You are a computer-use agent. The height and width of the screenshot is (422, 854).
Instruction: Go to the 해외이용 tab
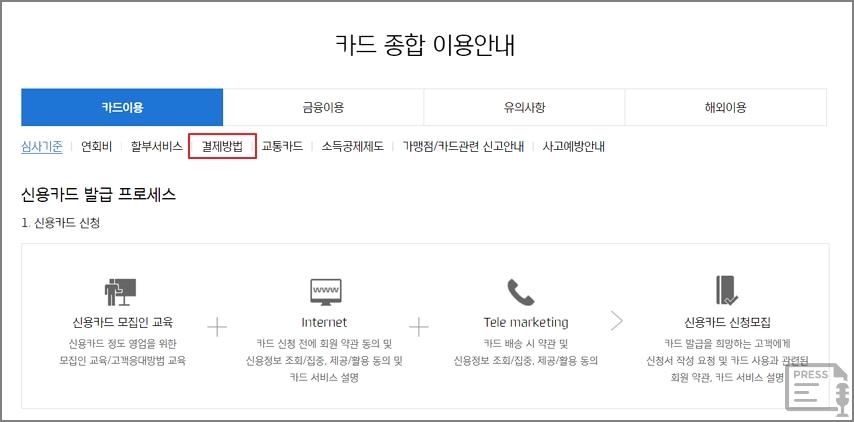725,107
